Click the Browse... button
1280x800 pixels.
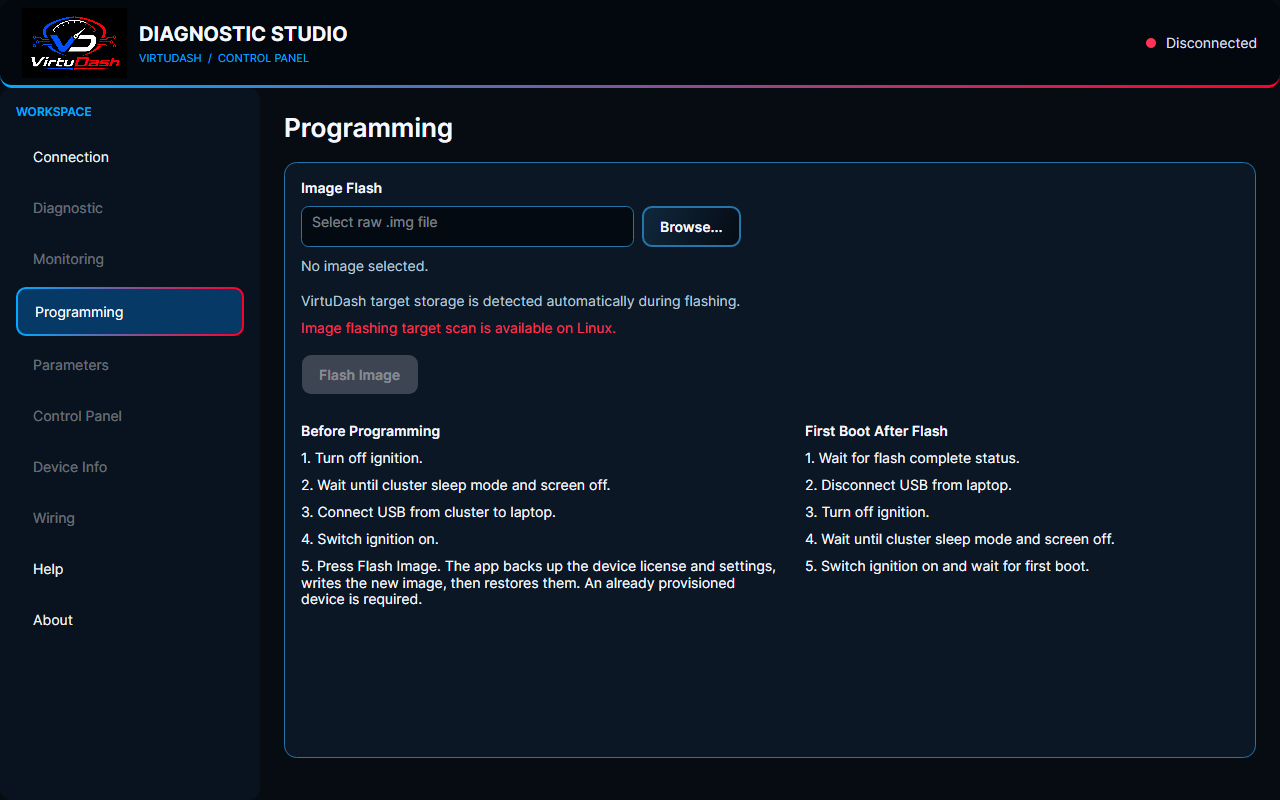point(691,227)
